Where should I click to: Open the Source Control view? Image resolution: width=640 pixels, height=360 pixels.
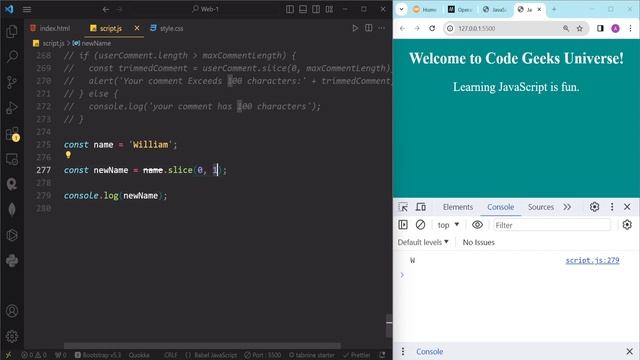coord(12,82)
